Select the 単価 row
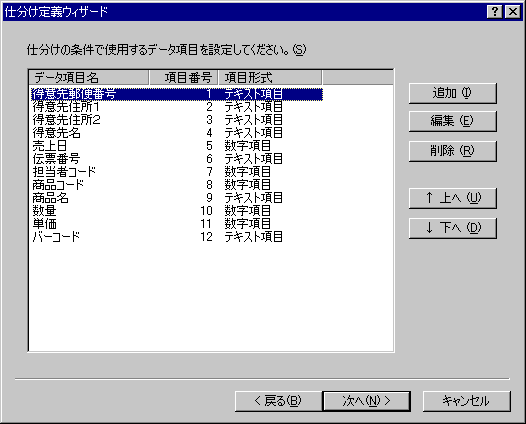The width and height of the screenshot is (526, 424). click(x=177, y=224)
